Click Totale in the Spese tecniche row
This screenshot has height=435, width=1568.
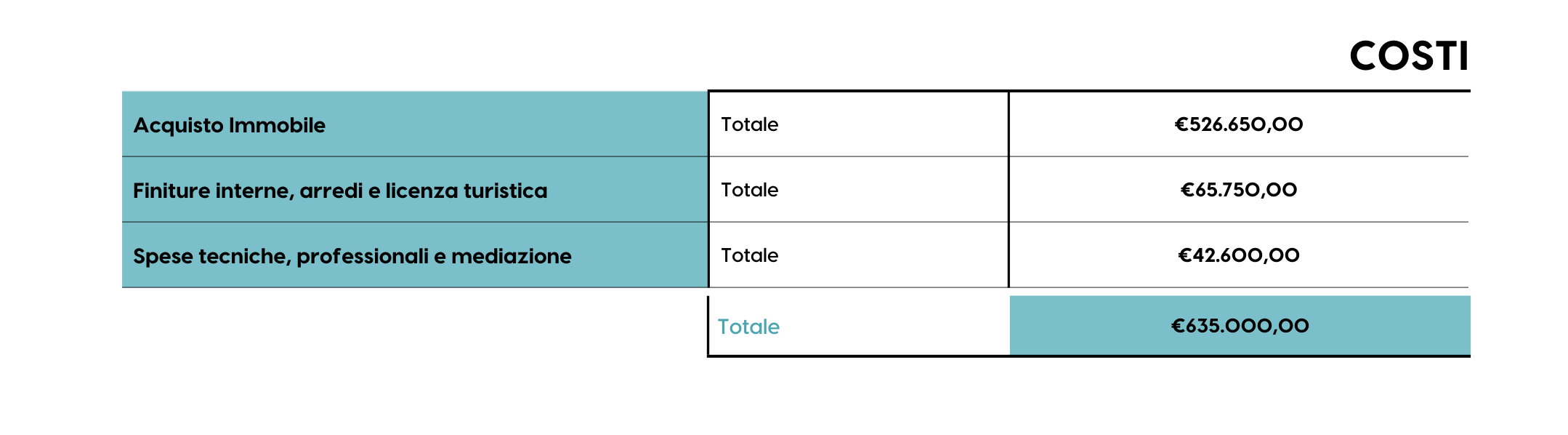[x=749, y=255]
